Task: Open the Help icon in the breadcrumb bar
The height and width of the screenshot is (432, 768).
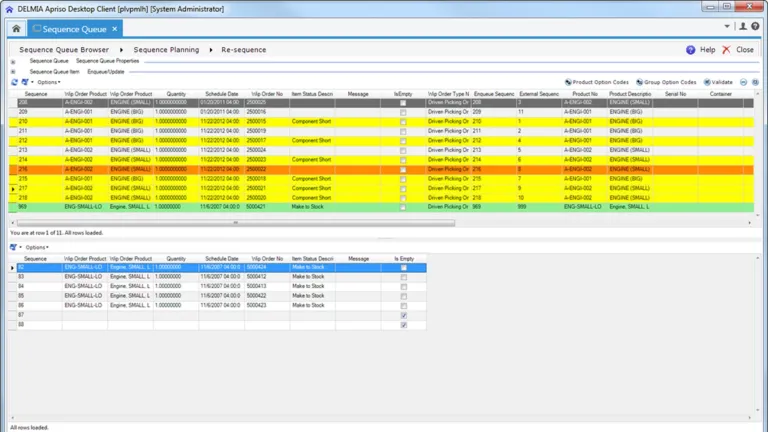Action: click(x=691, y=49)
